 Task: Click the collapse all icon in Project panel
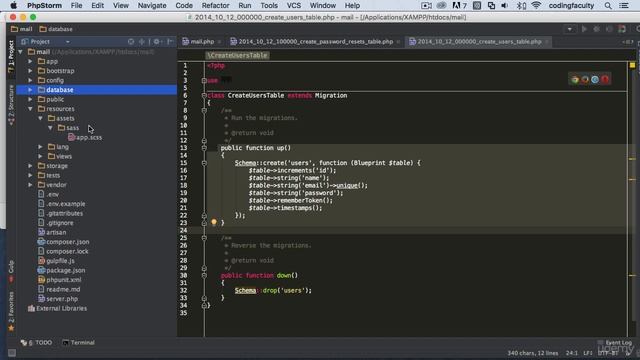pos(142,42)
